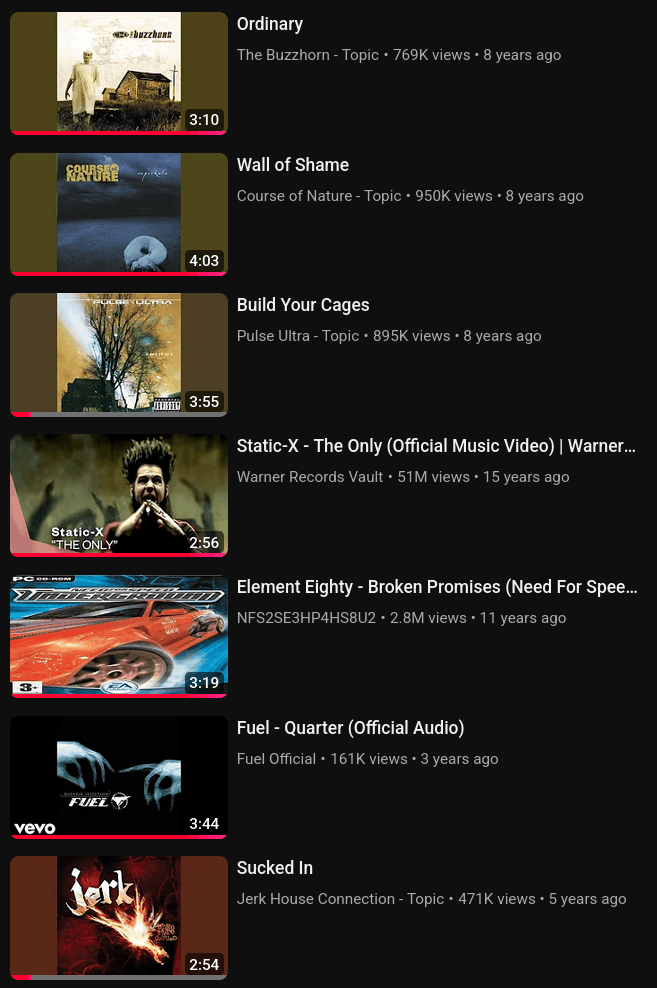
Task: Click the Sucked In title
Action: tap(275, 868)
